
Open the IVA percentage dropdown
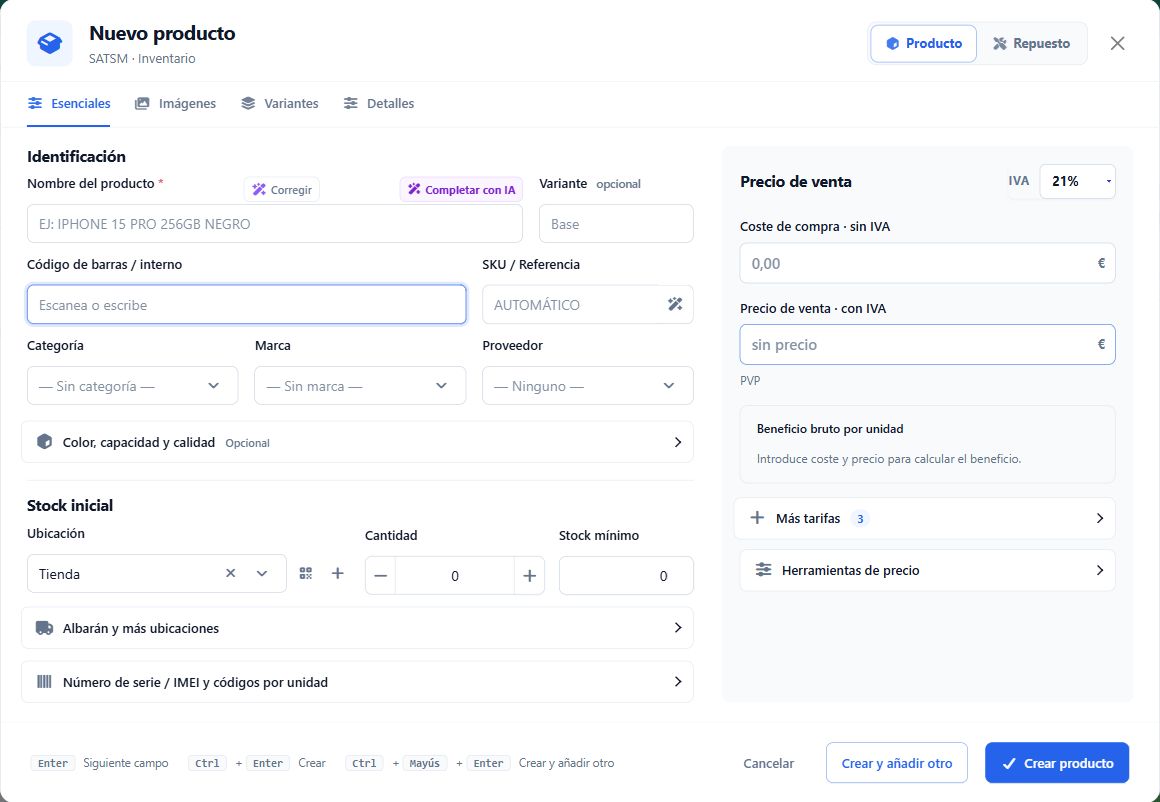(1077, 181)
